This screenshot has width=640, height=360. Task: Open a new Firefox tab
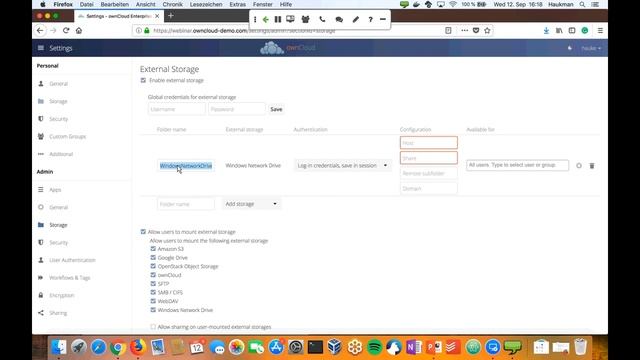pos(171,16)
